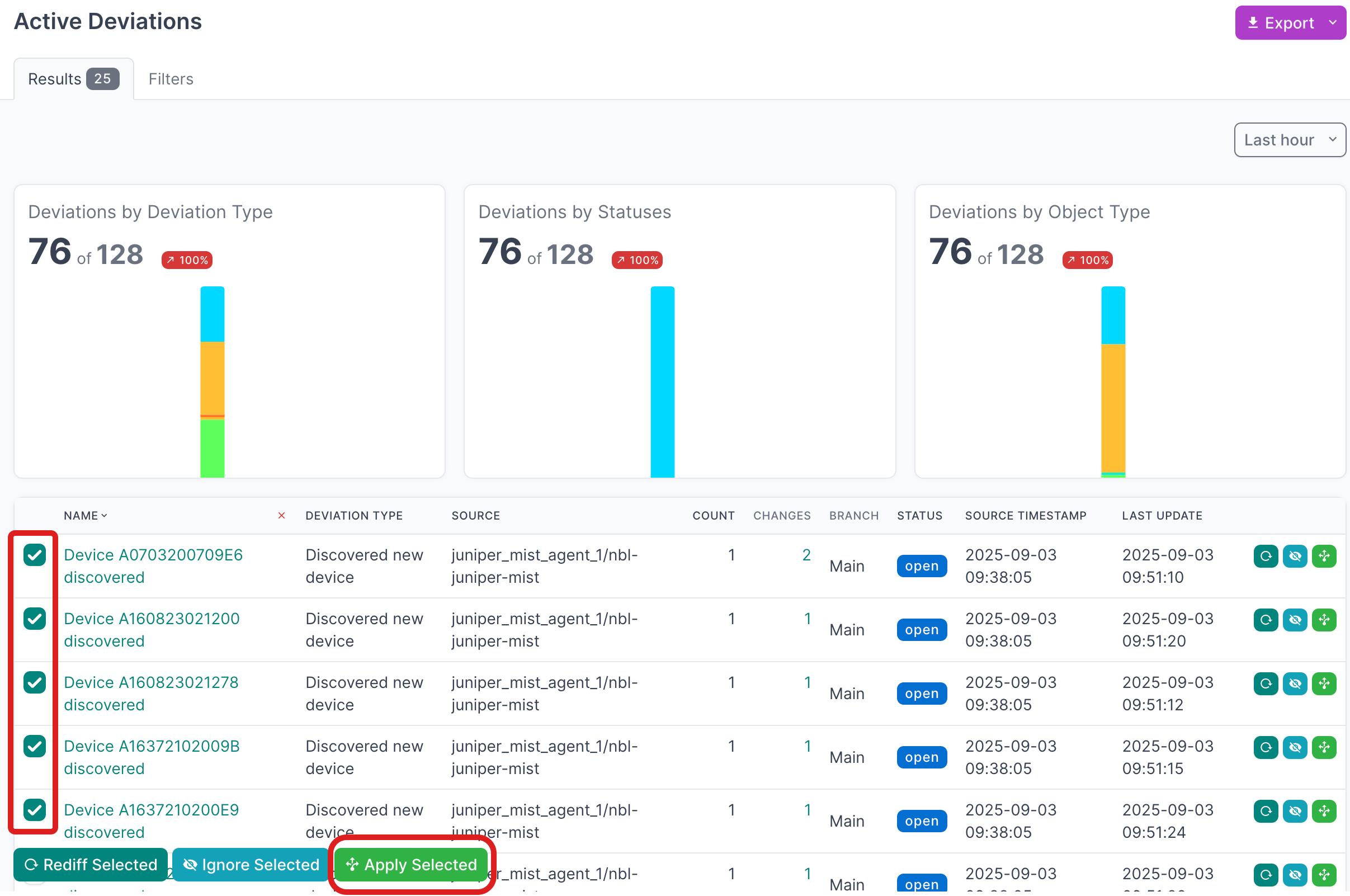The image size is (1350, 896).
Task: Click rediff icon for Device A16372102009B row
Action: tap(1266, 747)
